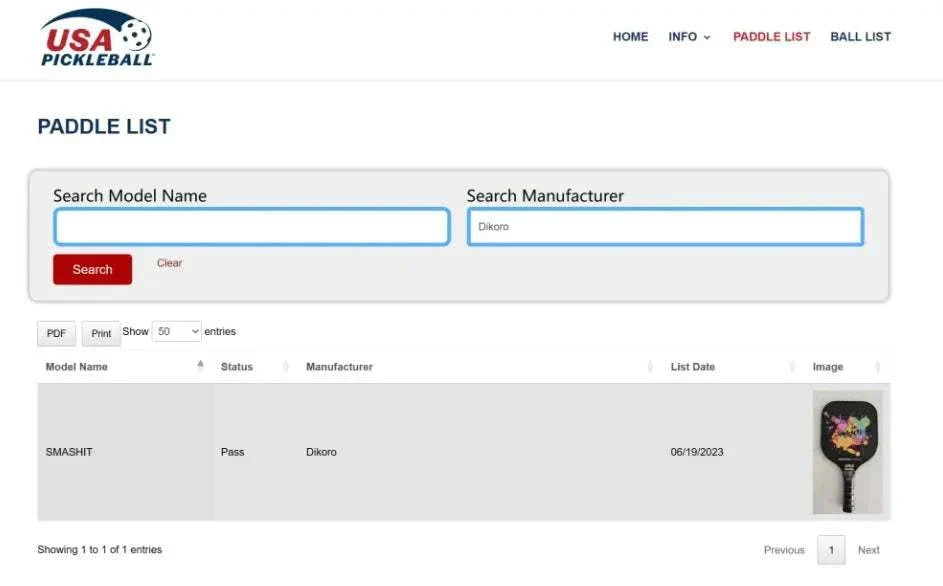This screenshot has height=586, width=943.
Task: Print the paddle list
Action: tap(101, 333)
